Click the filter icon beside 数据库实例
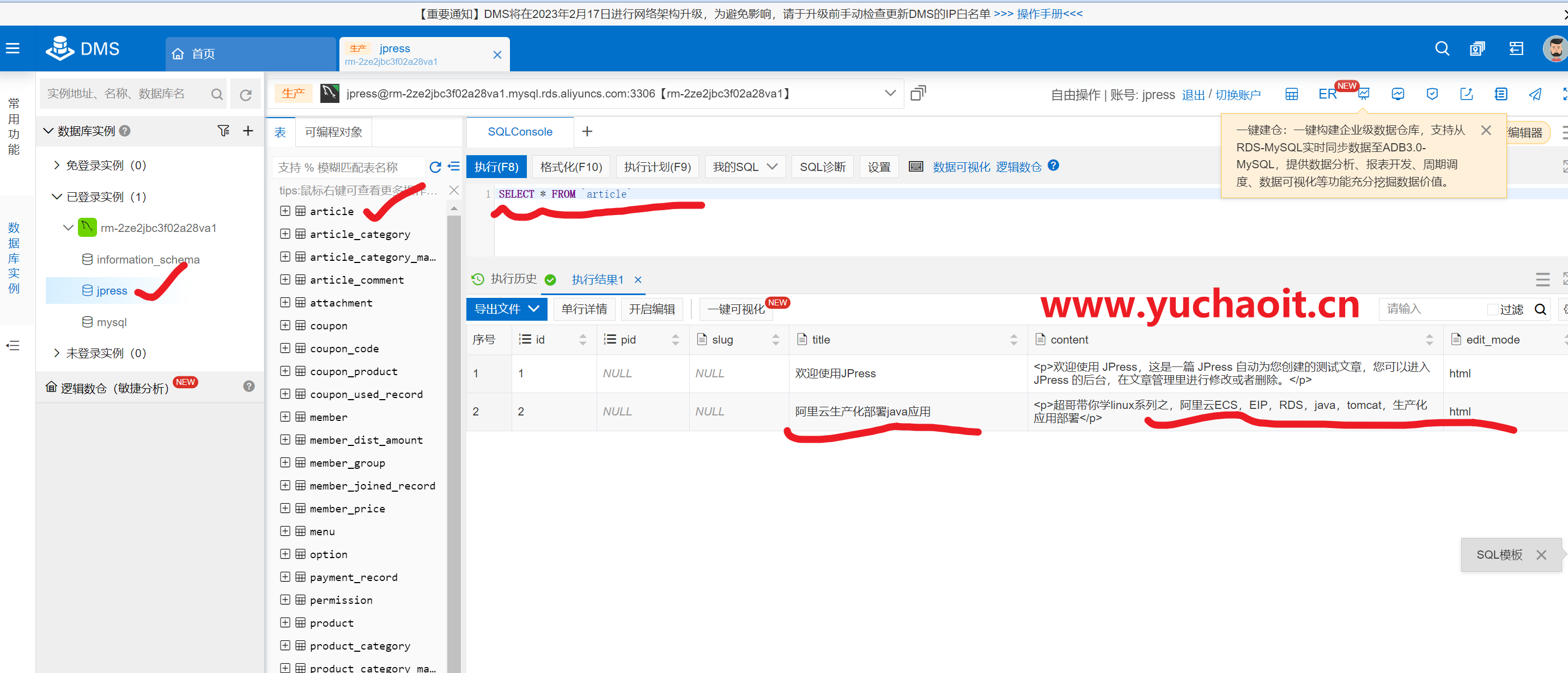This screenshot has width=1568, height=673. 223,131
